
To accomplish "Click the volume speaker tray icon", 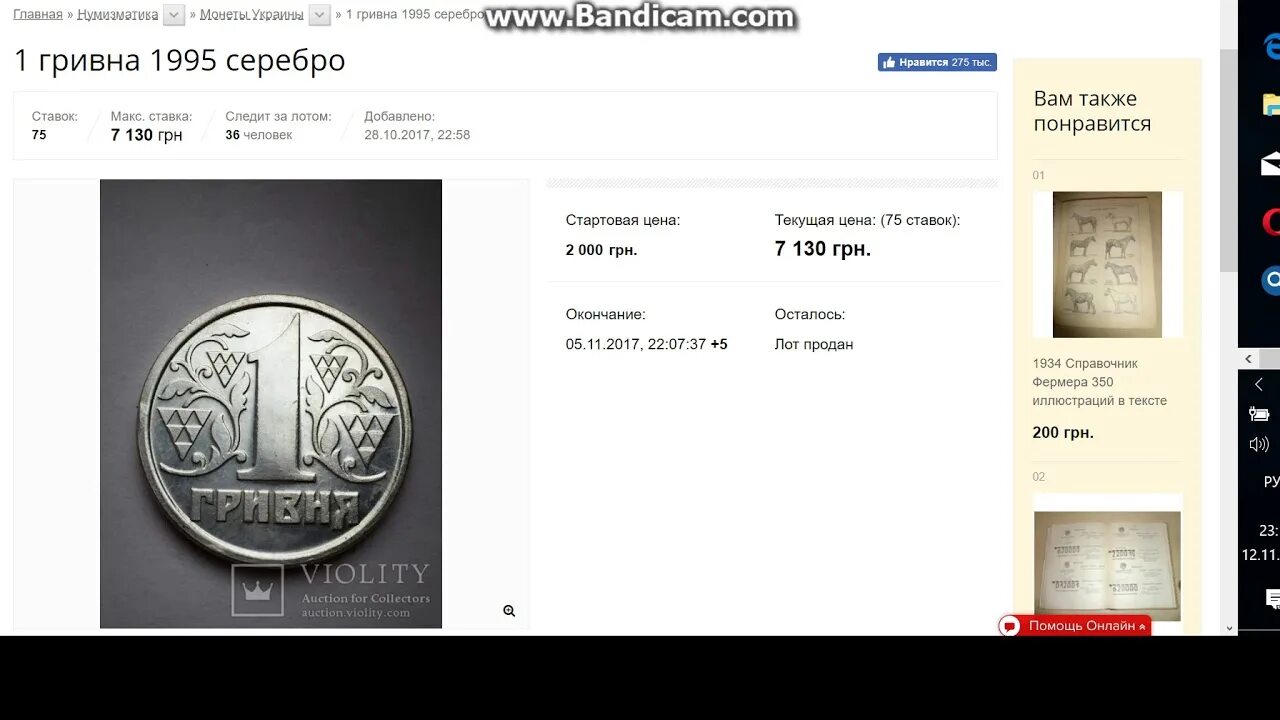I will coord(1259,444).
